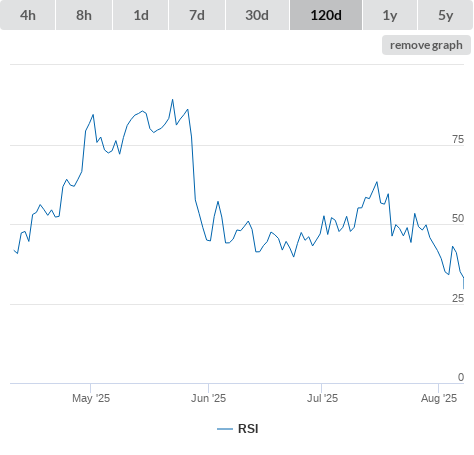This screenshot has height=455, width=474.
Task: Click the 25 level axis label
Action: (x=458, y=298)
